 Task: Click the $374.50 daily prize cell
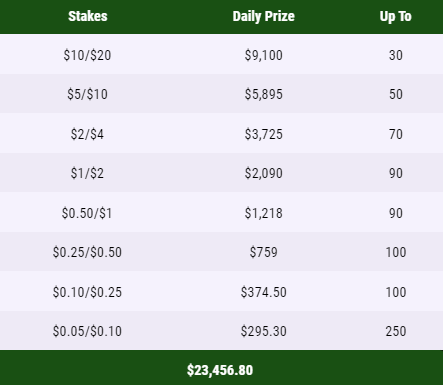(263, 292)
